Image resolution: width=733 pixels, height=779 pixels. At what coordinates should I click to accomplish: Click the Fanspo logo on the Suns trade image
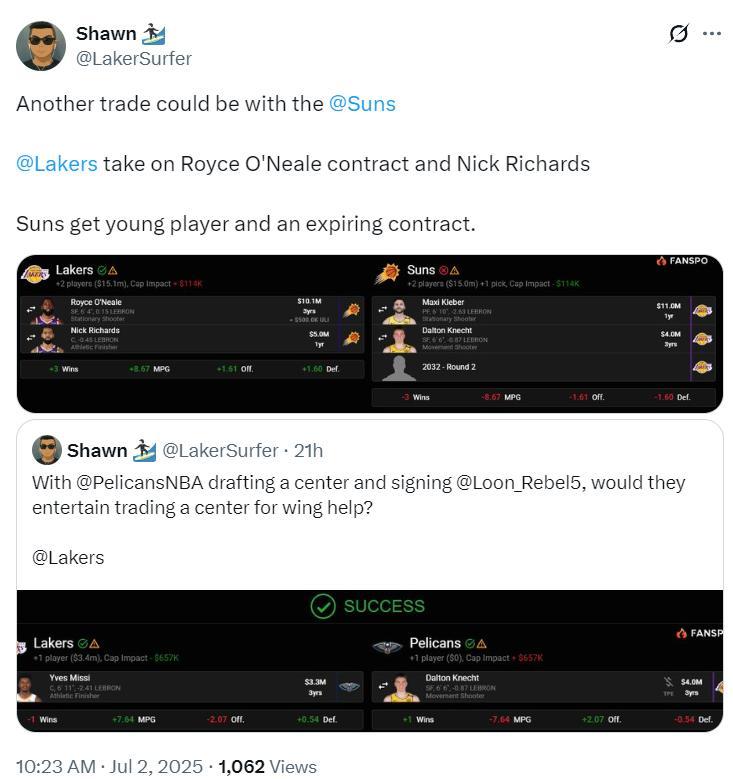681,261
